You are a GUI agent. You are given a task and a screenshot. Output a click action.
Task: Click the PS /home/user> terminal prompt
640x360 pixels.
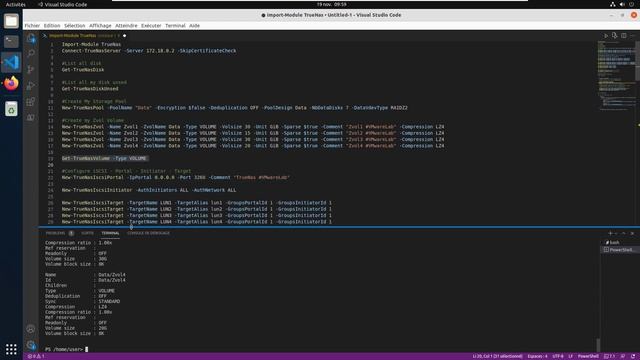[x=64, y=349]
